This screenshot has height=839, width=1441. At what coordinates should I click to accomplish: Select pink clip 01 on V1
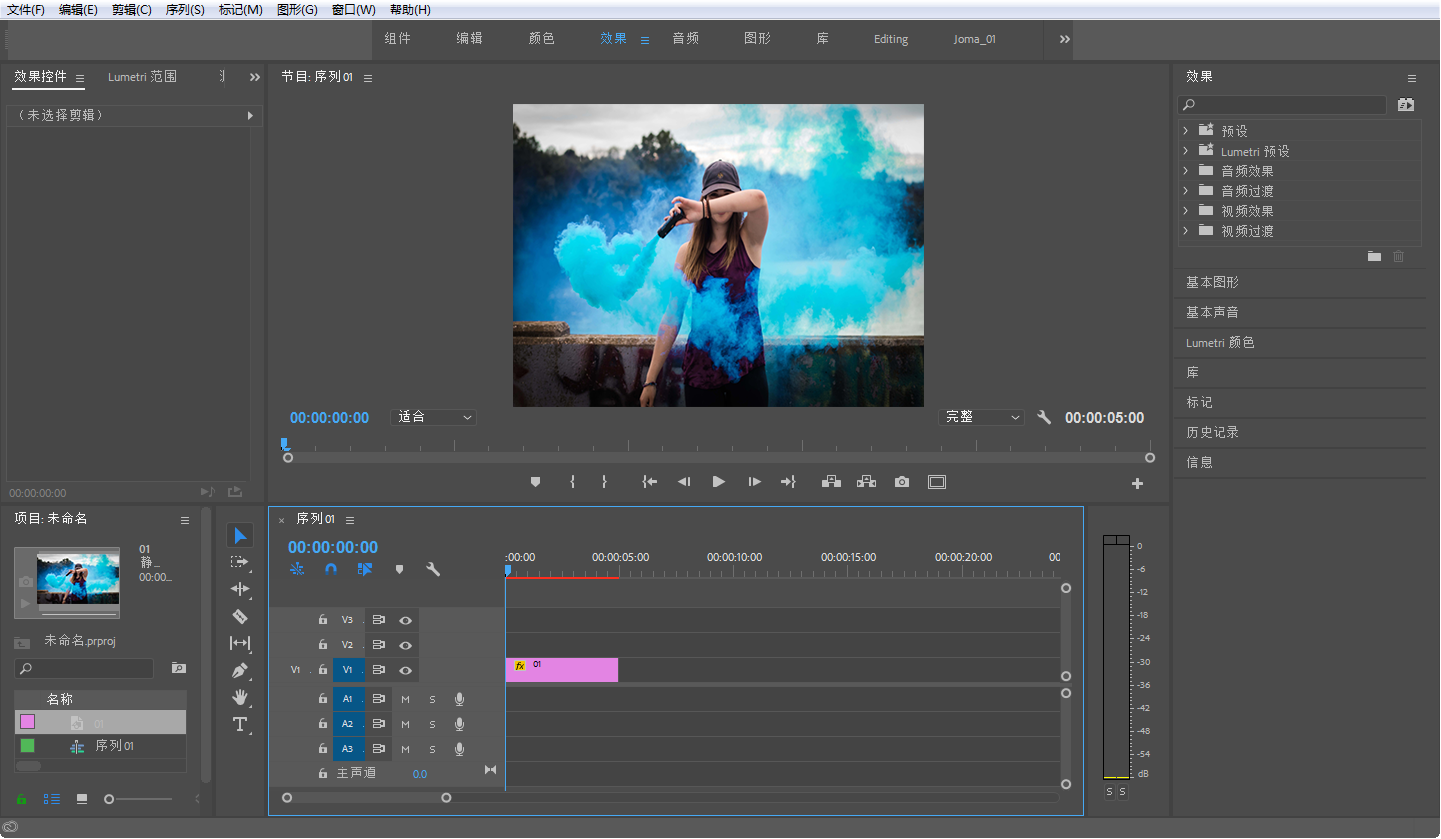tap(562, 670)
